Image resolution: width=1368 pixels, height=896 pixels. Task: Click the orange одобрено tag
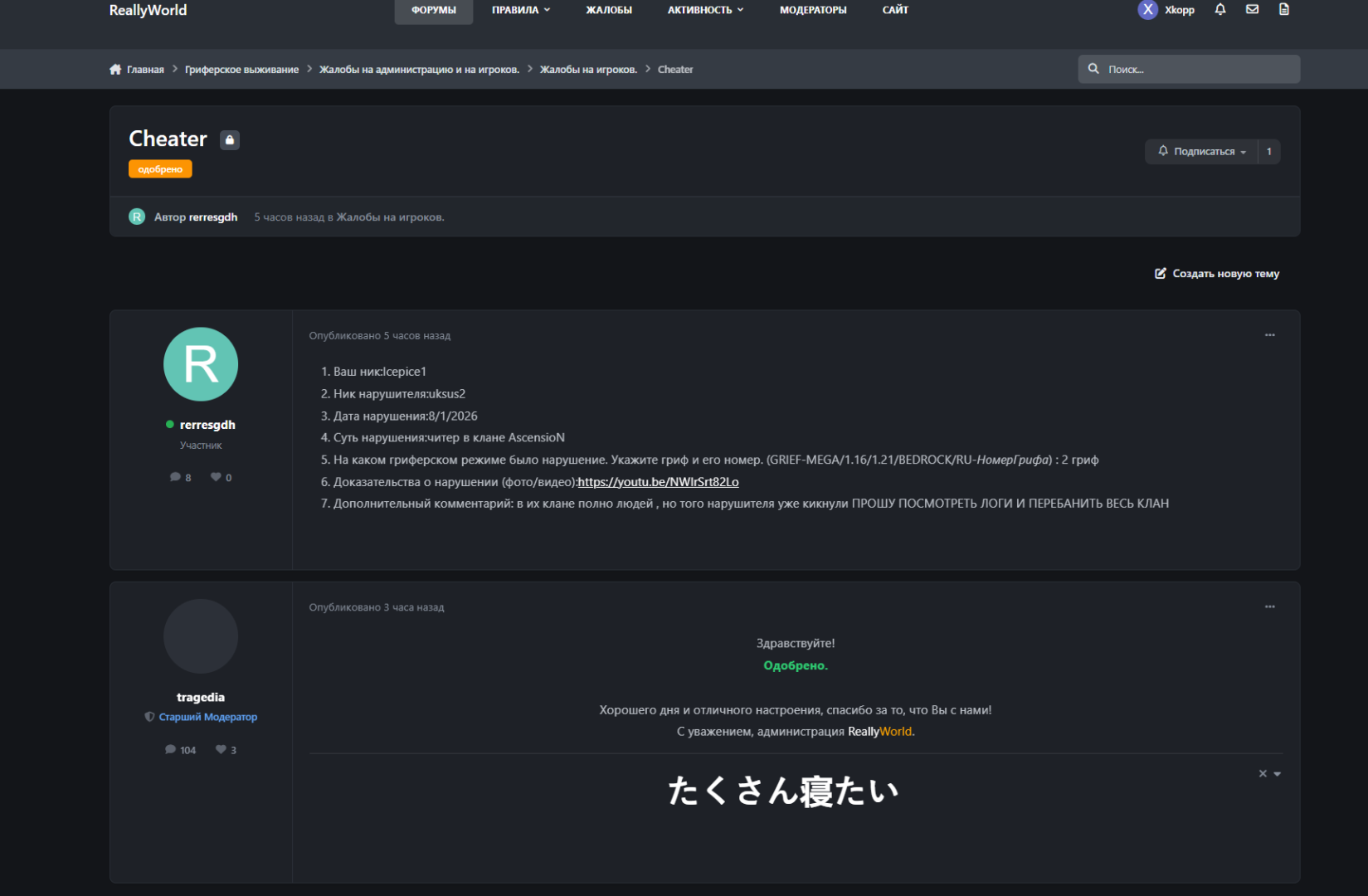(160, 169)
